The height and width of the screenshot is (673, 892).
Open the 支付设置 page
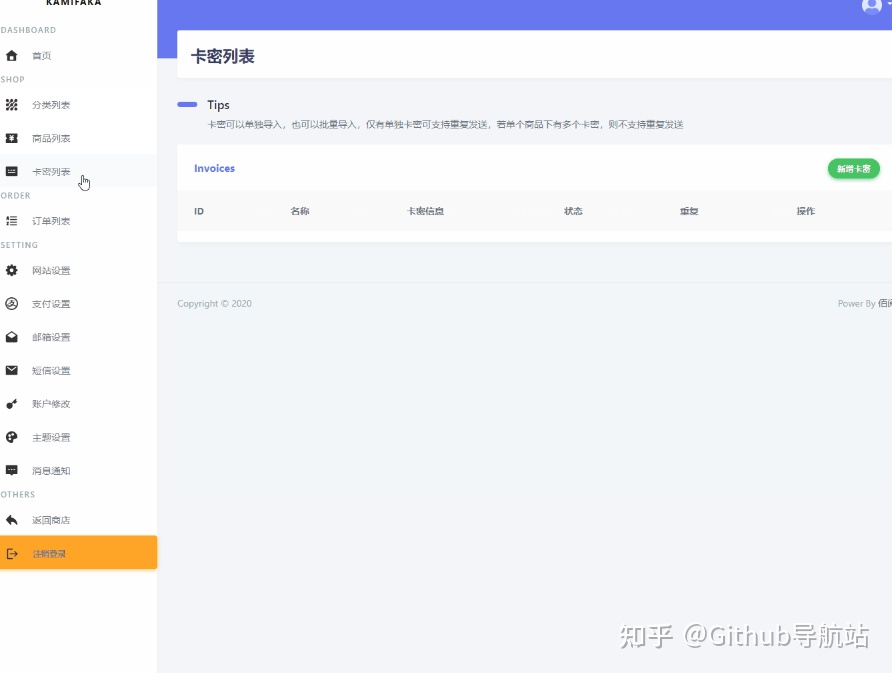pyautogui.click(x=79, y=304)
